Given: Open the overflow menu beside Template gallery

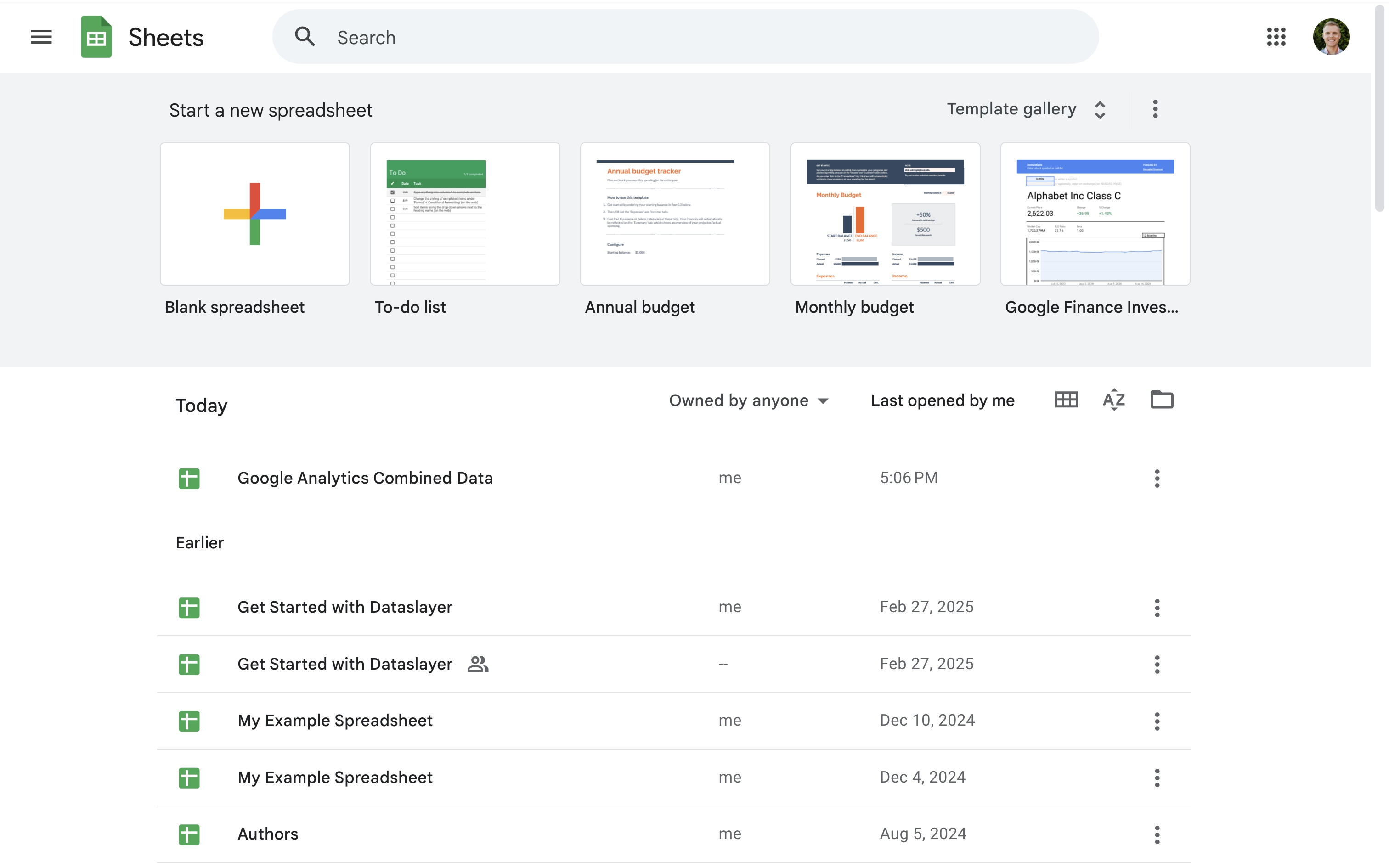Looking at the screenshot, I should point(1154,108).
